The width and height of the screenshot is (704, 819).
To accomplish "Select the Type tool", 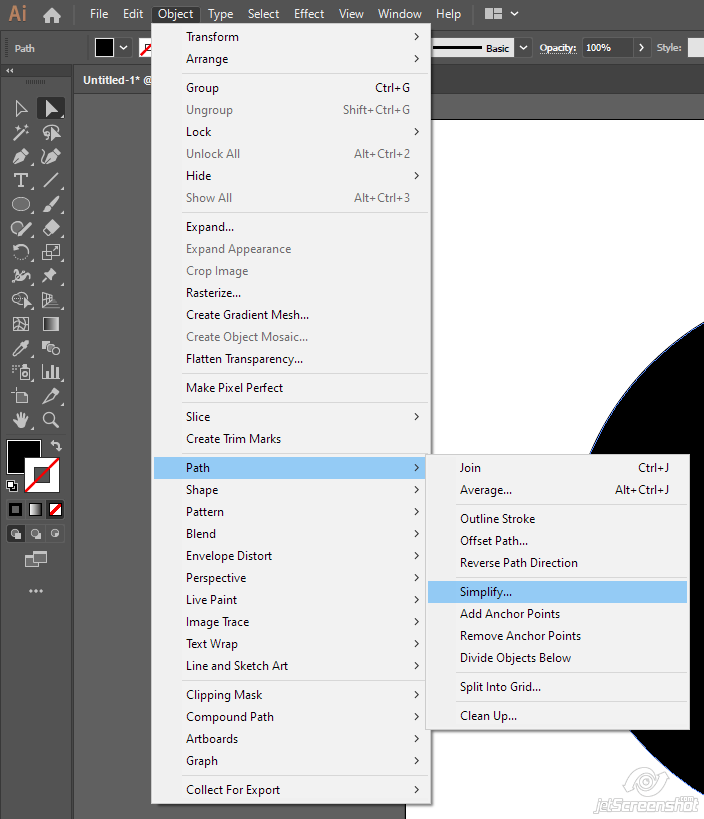I will click(21, 181).
